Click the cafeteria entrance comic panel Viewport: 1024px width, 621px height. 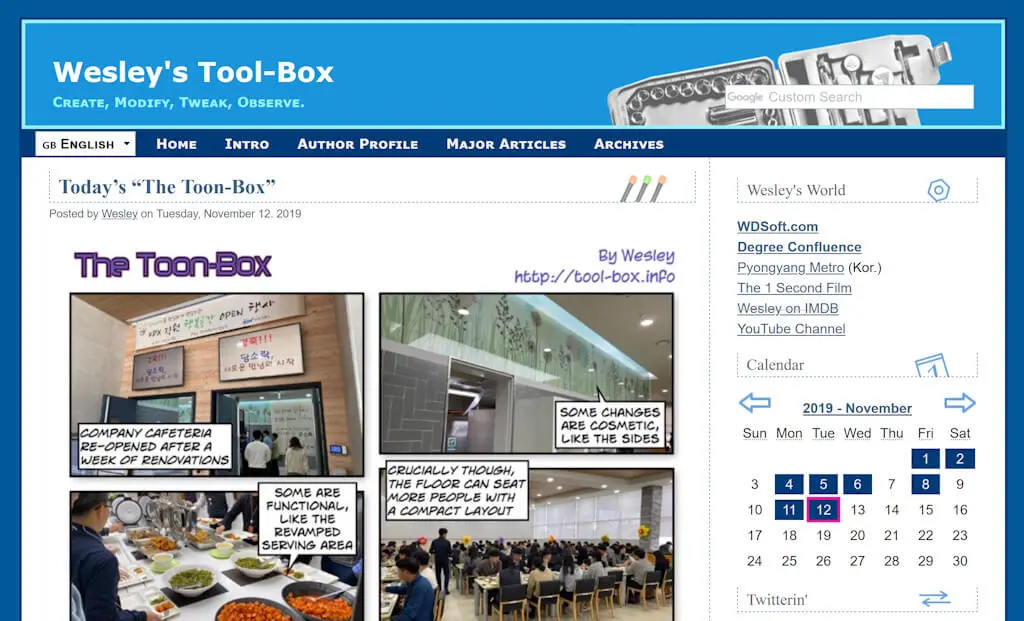(216, 384)
